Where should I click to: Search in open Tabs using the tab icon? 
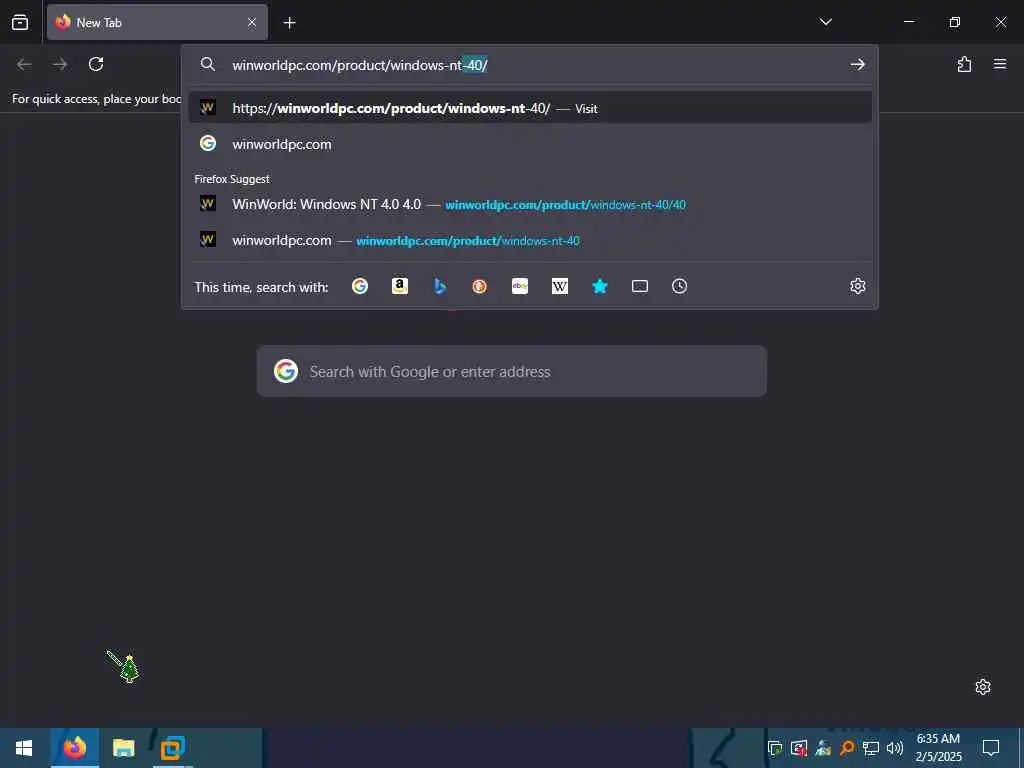point(640,286)
